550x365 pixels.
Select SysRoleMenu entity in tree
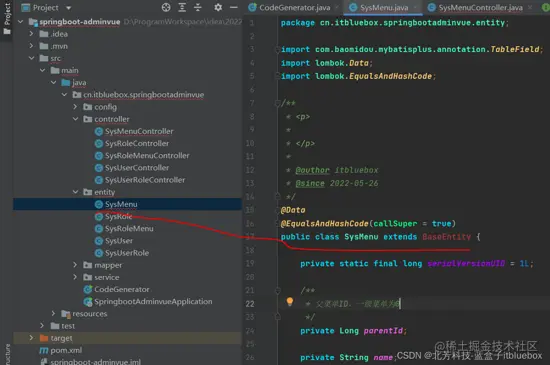129,229
